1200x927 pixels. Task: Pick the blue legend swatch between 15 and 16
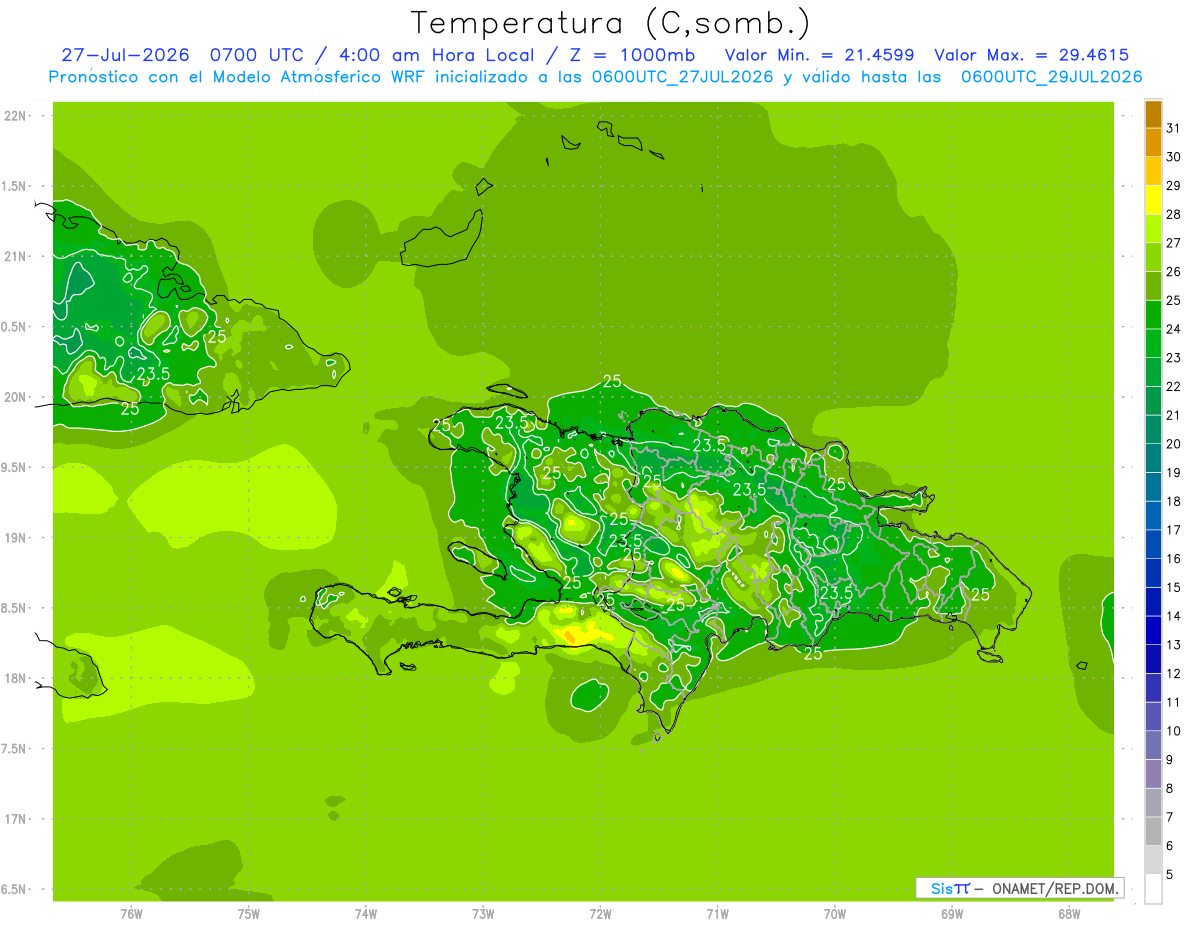click(x=1153, y=573)
